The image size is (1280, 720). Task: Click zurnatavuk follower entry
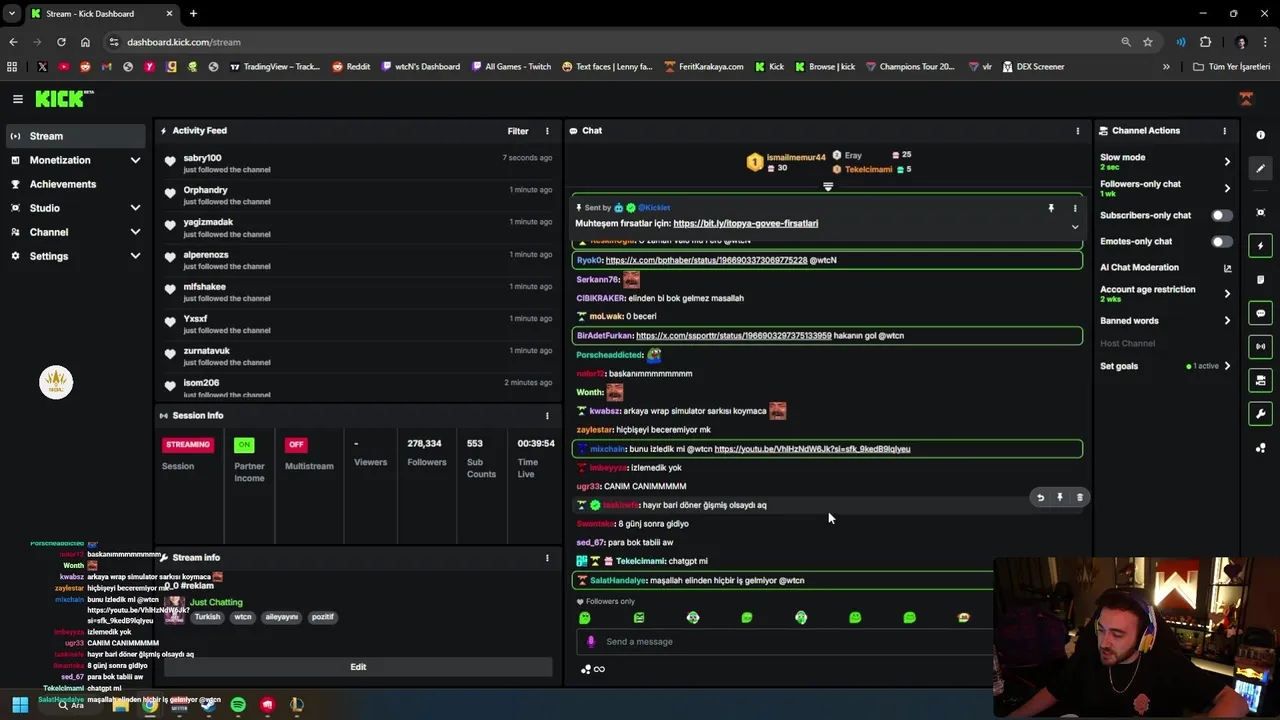point(358,356)
